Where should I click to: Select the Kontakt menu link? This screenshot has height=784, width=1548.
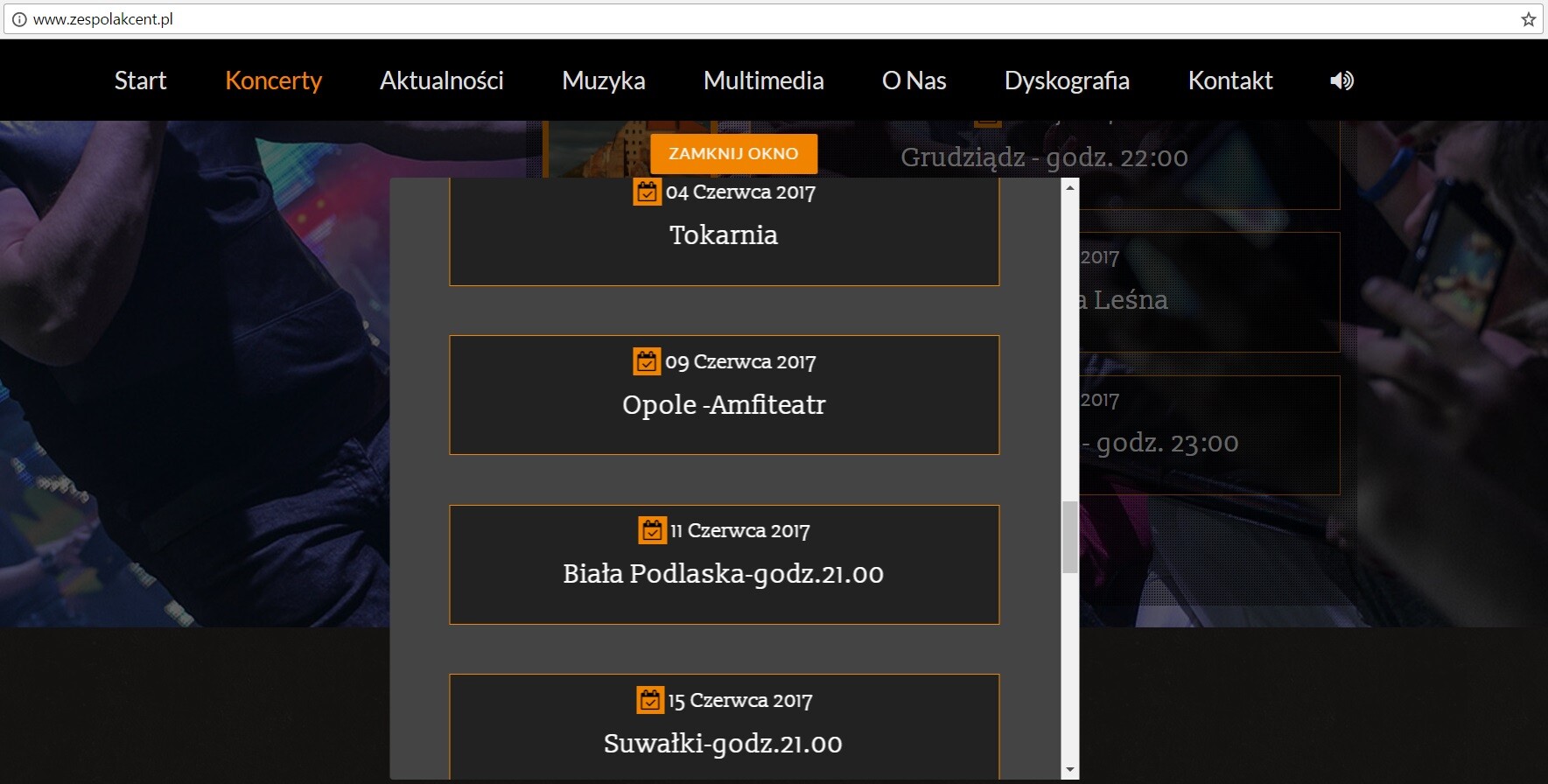pyautogui.click(x=1229, y=80)
